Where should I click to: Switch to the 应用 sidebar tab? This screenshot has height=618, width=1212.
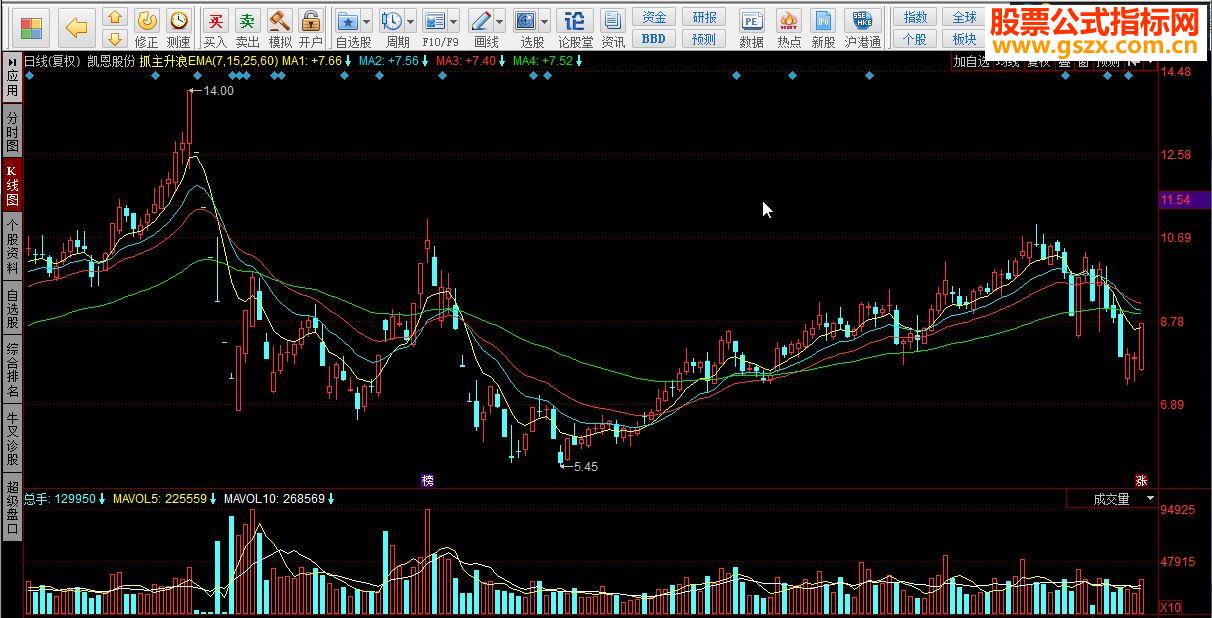click(x=12, y=84)
